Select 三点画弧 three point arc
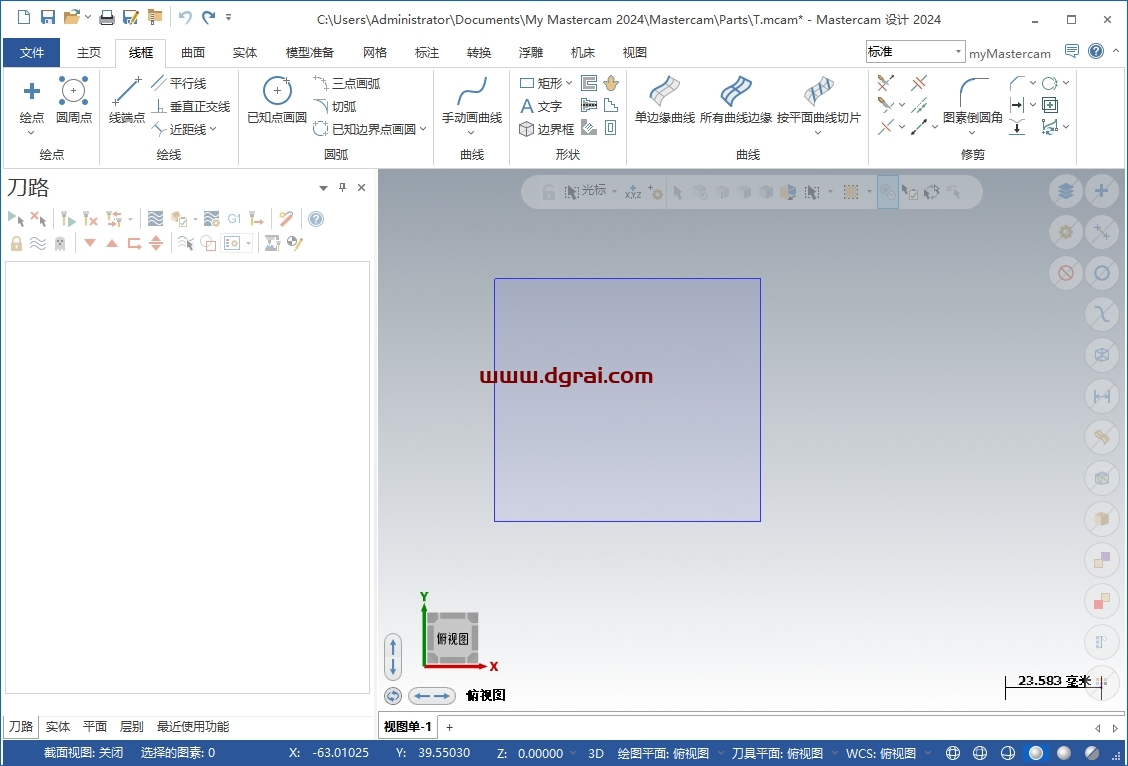1128x766 pixels. pos(347,83)
